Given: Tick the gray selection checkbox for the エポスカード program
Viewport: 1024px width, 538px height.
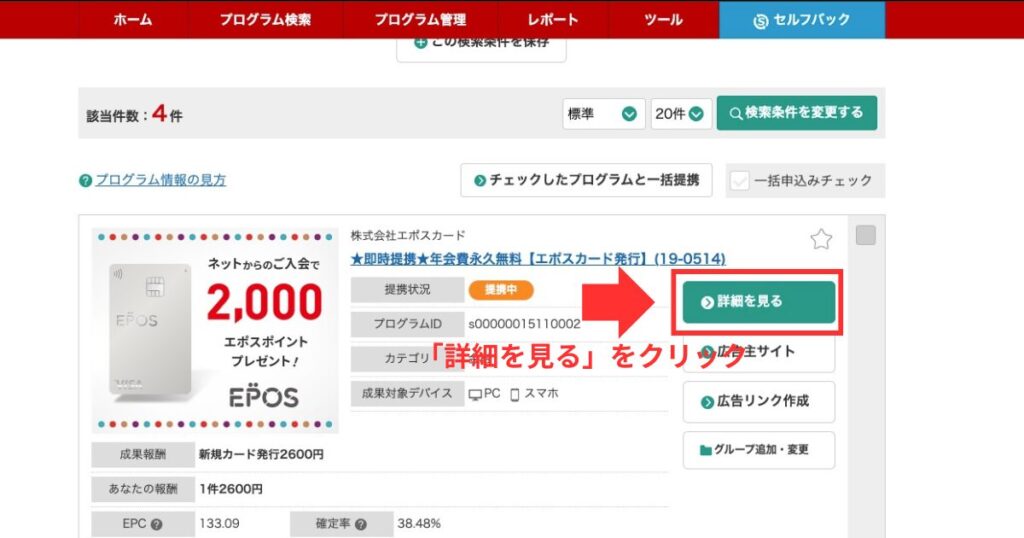Looking at the screenshot, I should (x=865, y=235).
